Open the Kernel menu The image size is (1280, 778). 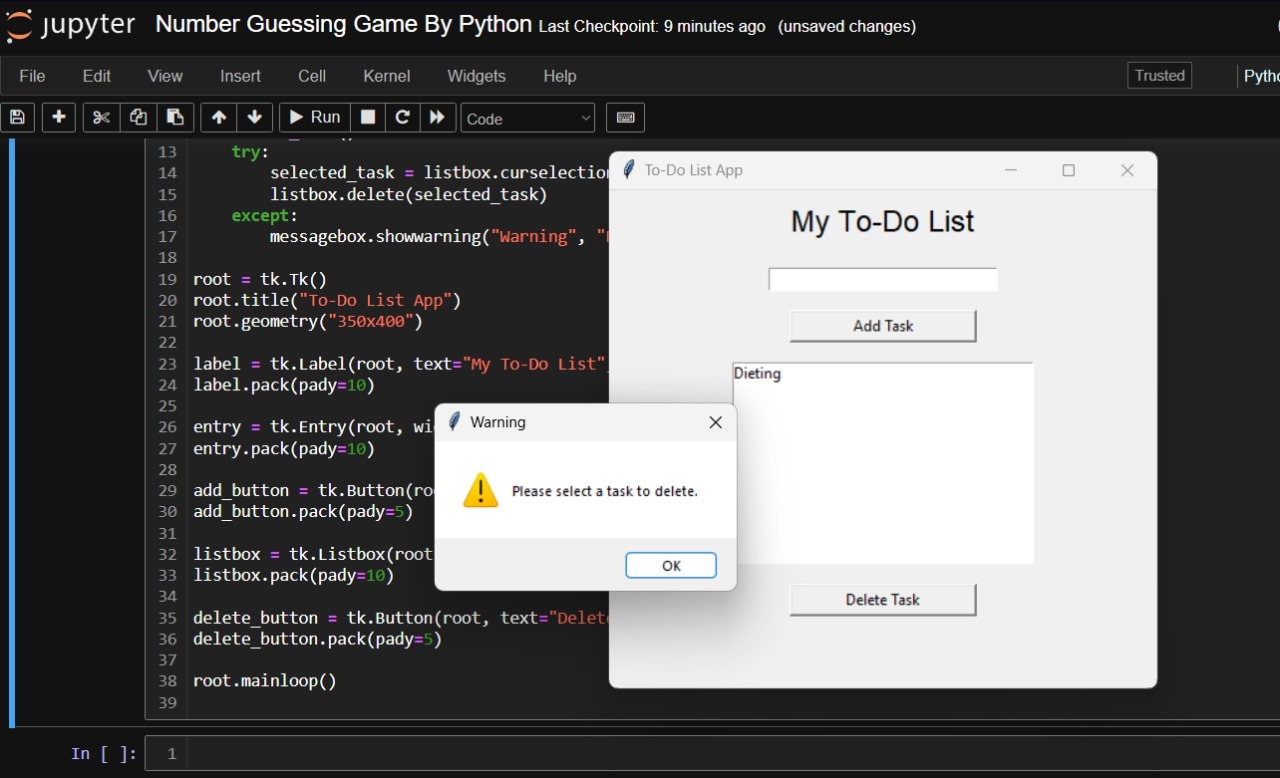[386, 76]
